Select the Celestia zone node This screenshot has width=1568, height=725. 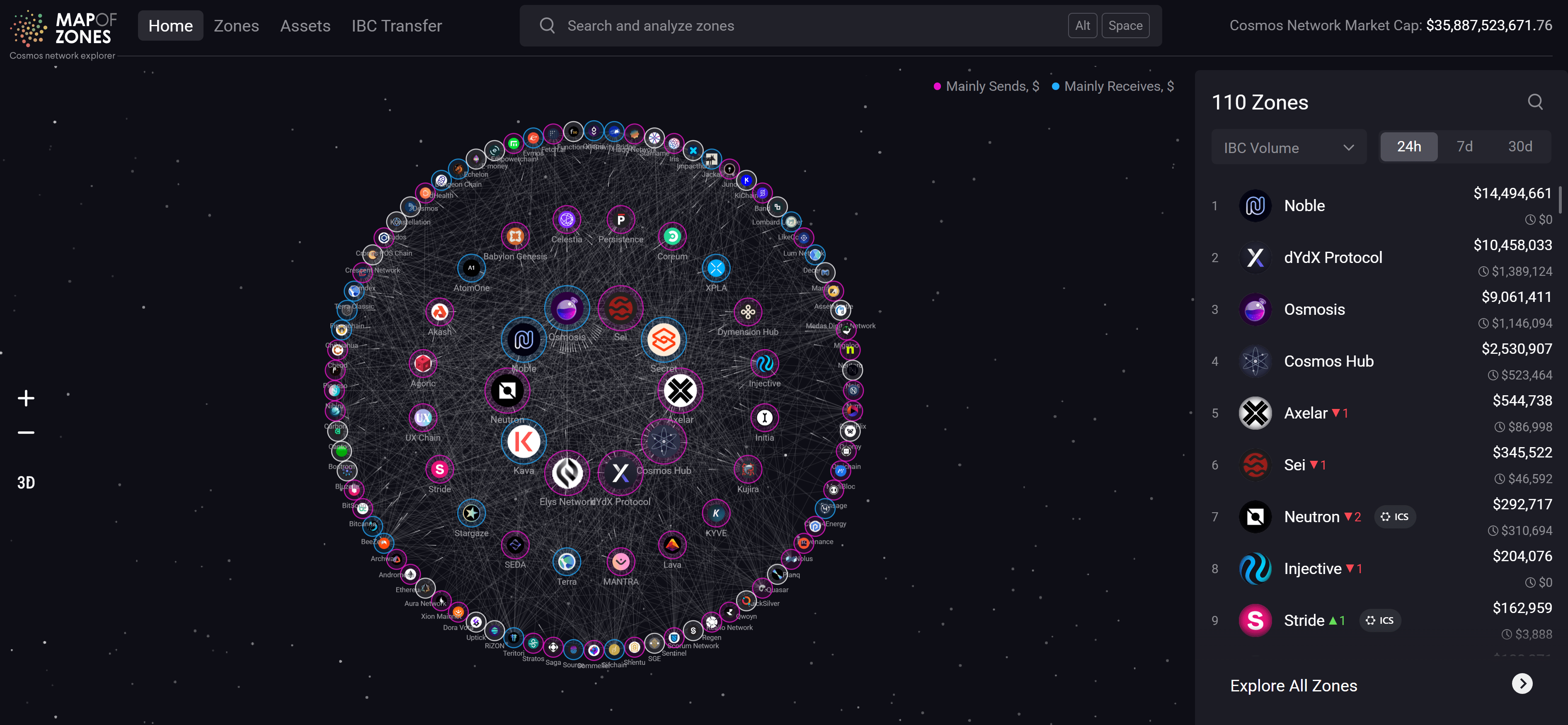coord(566,220)
